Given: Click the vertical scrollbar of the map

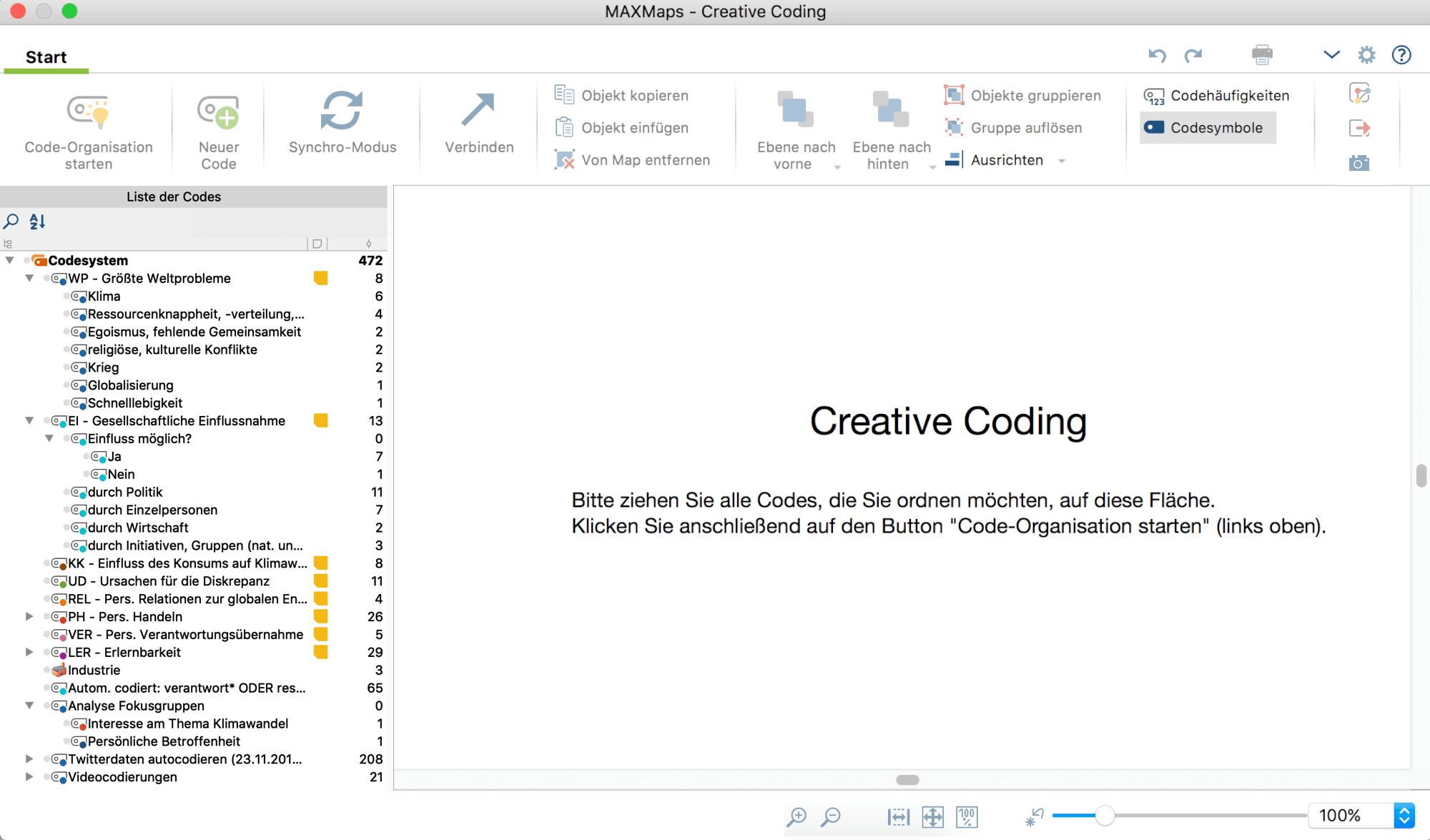Looking at the screenshot, I should coord(1421,475).
